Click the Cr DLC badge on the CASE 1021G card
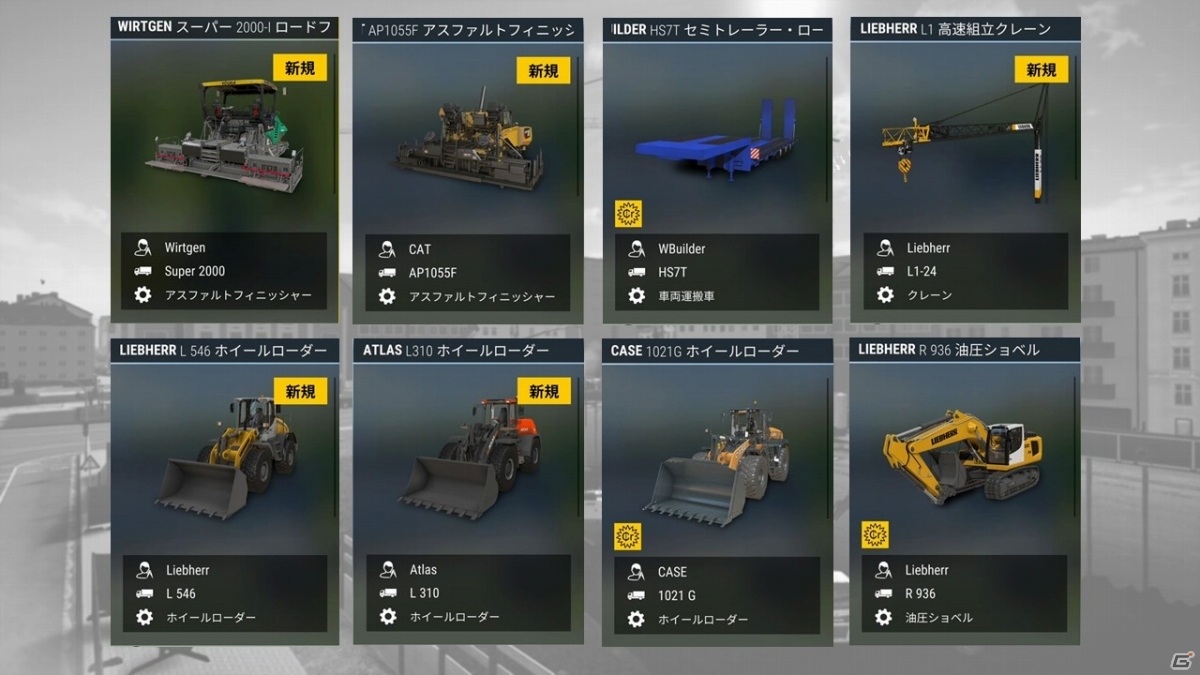The height and width of the screenshot is (675, 1200). pyautogui.click(x=628, y=537)
